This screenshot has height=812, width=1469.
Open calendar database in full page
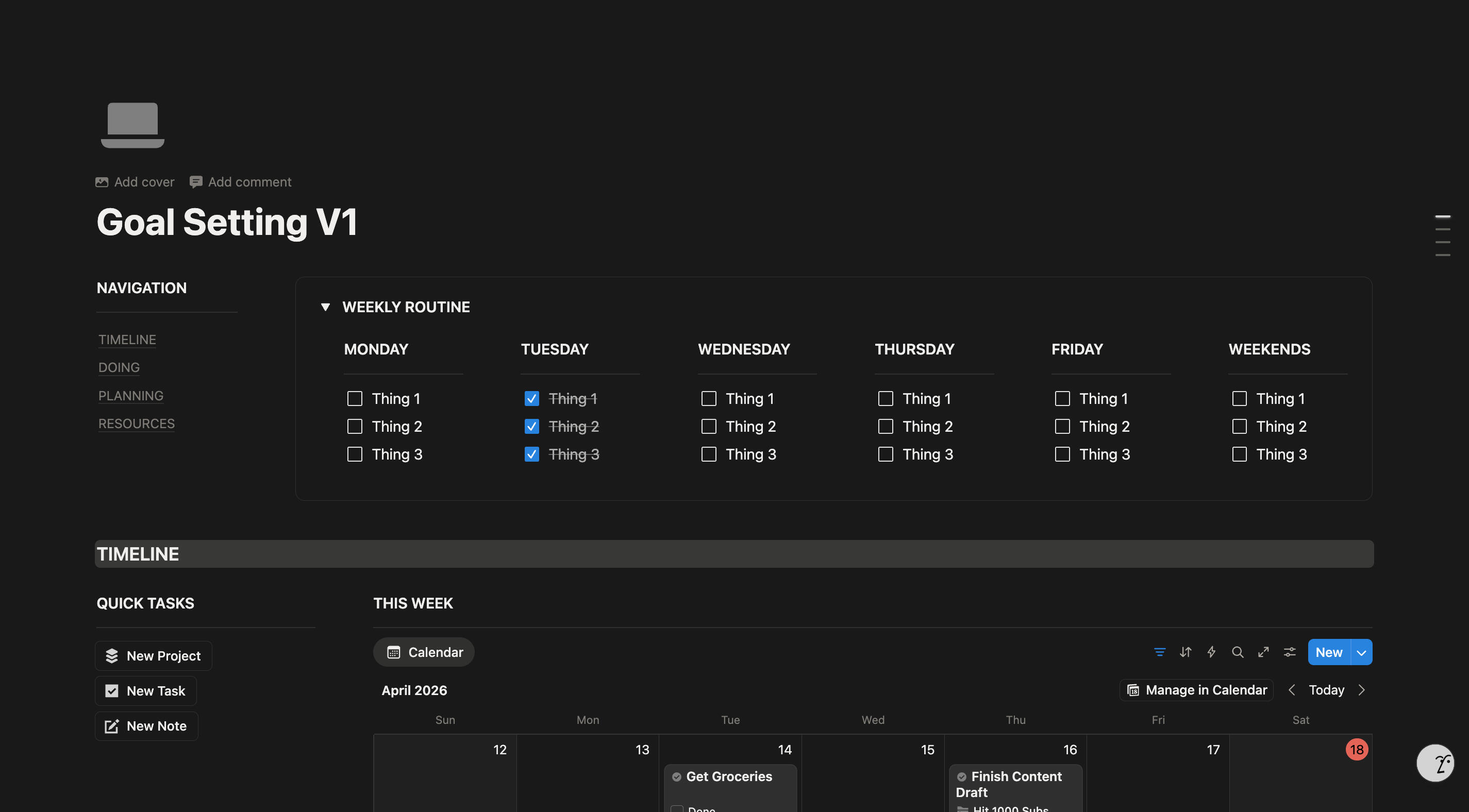coord(1263,652)
